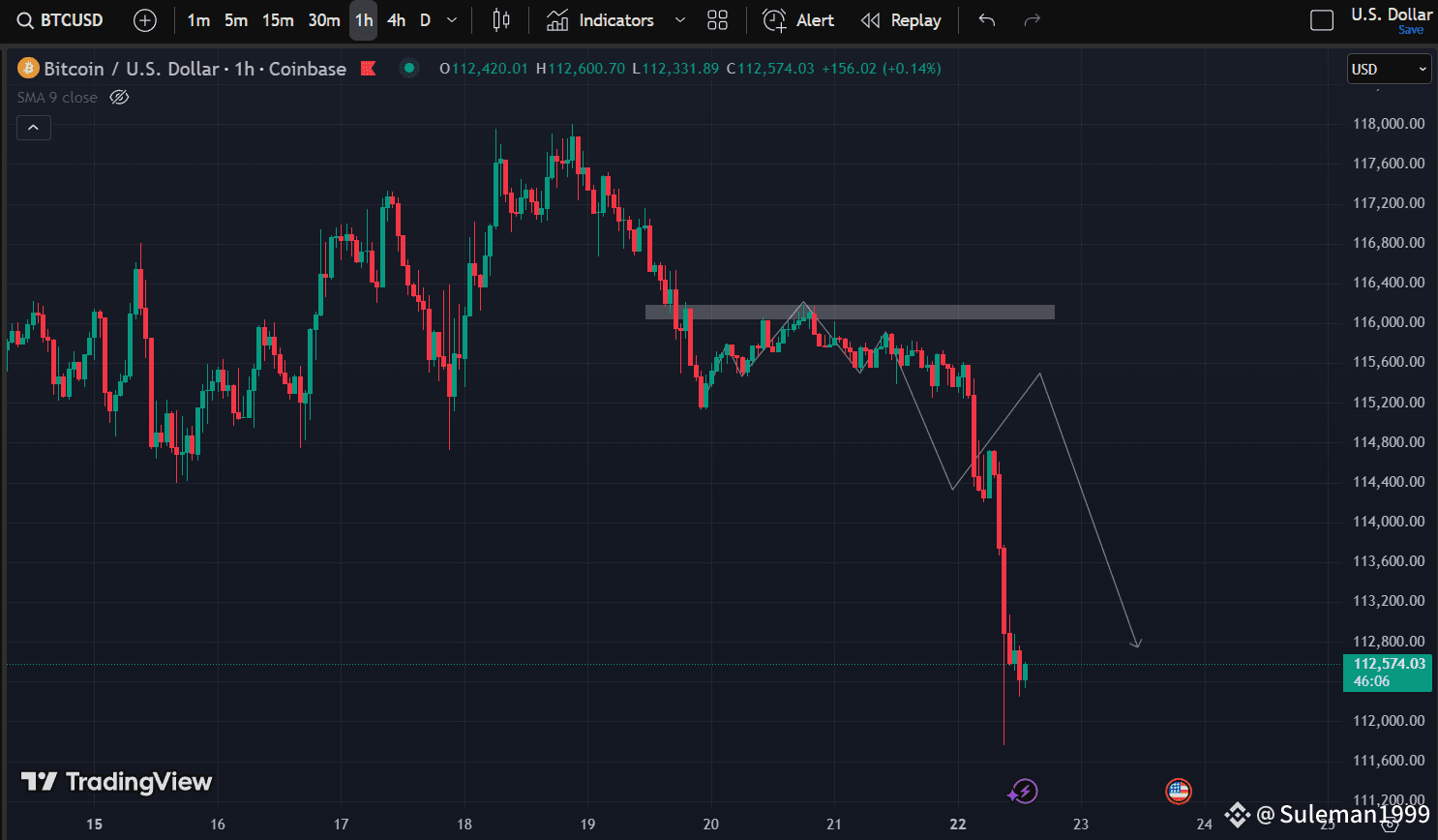Click the Alert button
The image size is (1438, 840).
798,20
